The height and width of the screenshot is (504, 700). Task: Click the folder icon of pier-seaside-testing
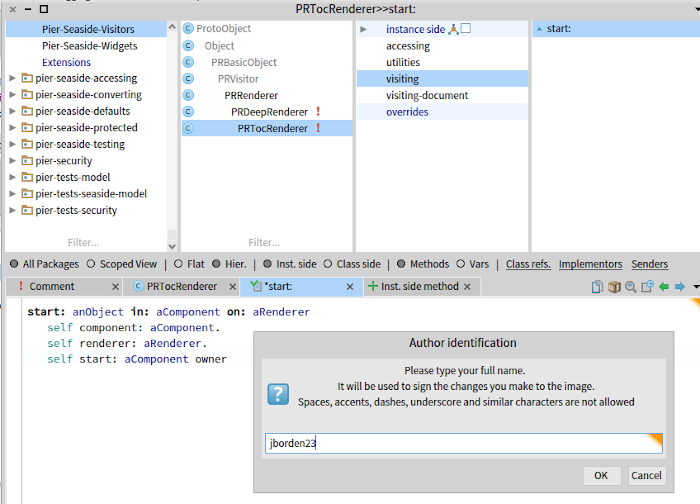pyautogui.click(x=27, y=144)
